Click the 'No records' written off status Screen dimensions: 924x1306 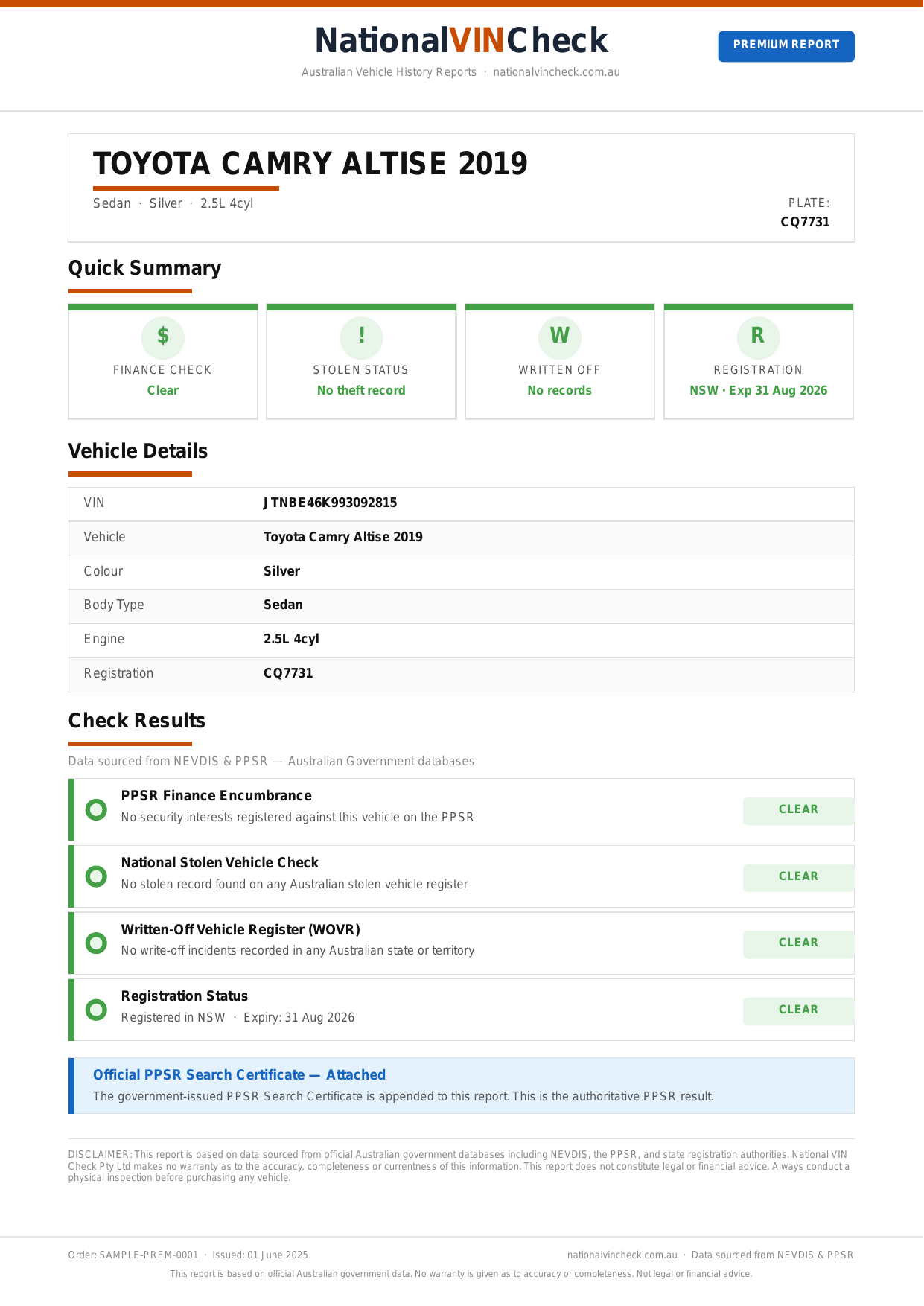(x=559, y=390)
